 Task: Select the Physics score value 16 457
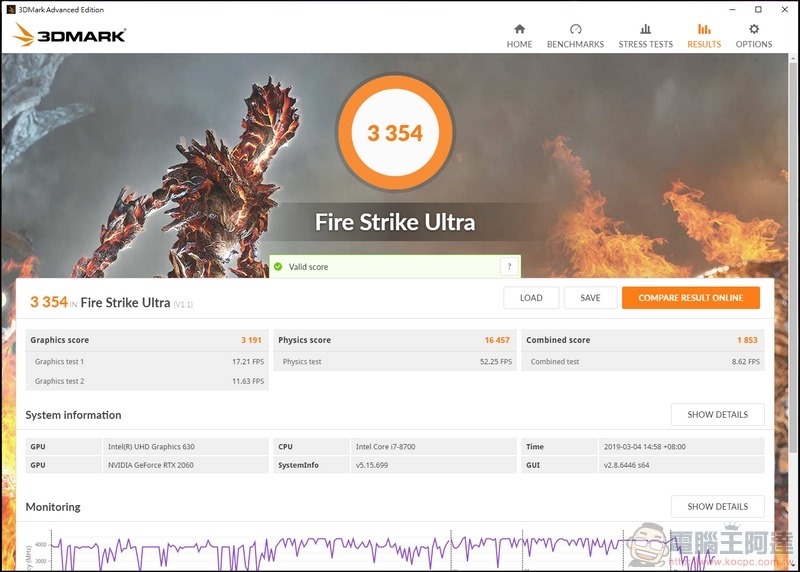pyautogui.click(x=497, y=340)
